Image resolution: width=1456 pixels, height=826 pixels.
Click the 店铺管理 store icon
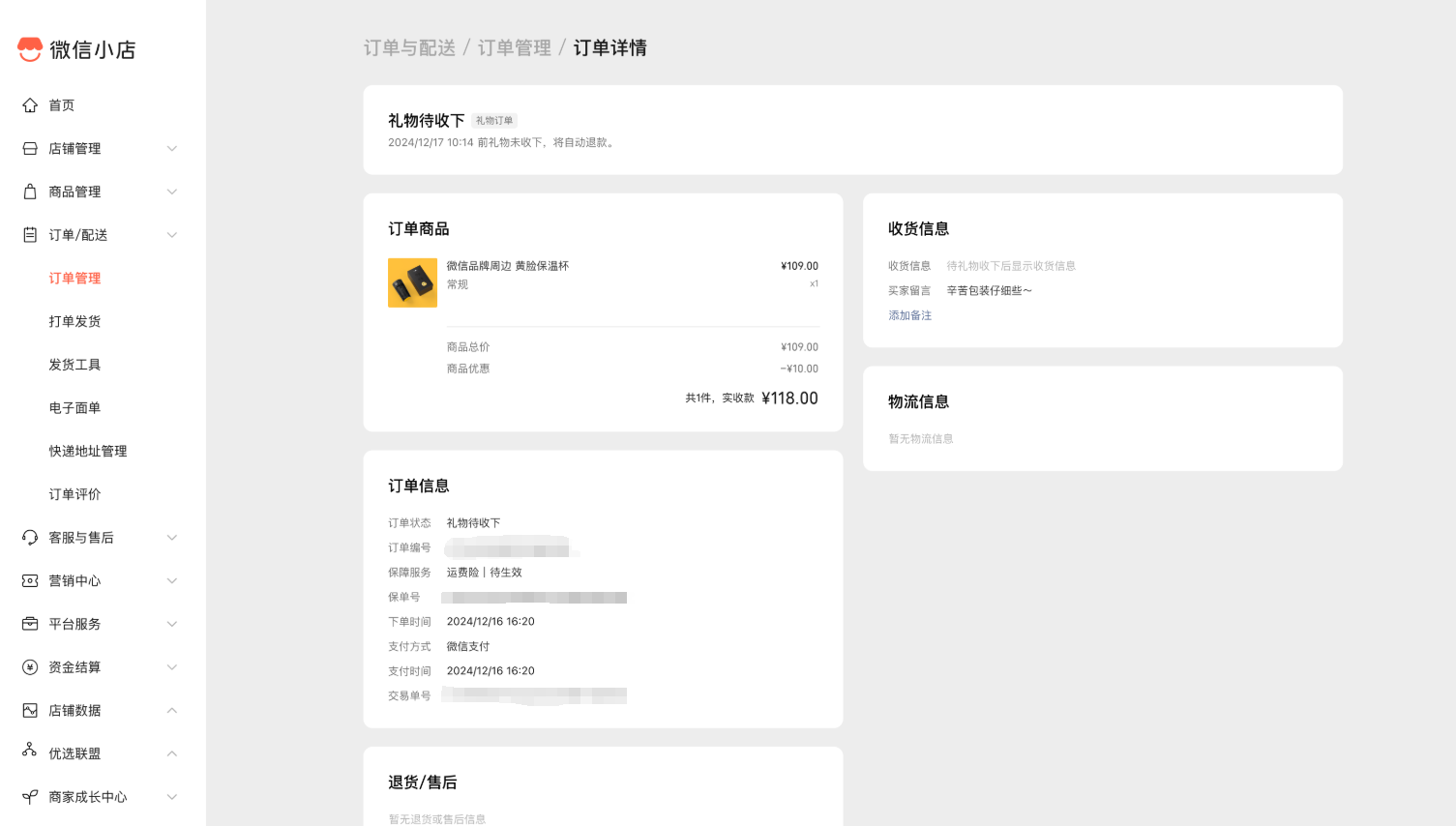coord(30,149)
